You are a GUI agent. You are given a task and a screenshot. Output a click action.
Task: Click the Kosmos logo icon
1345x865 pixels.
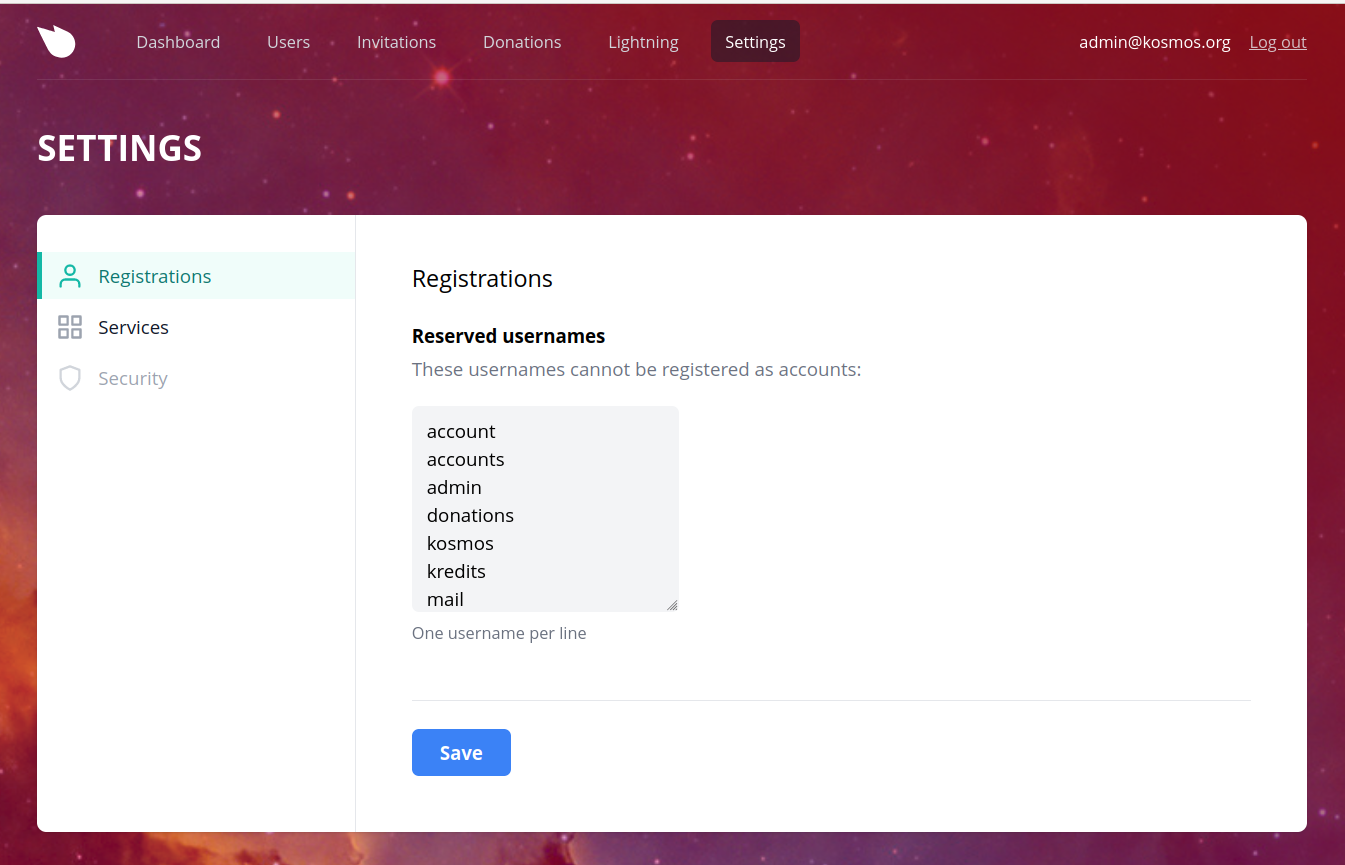57,42
